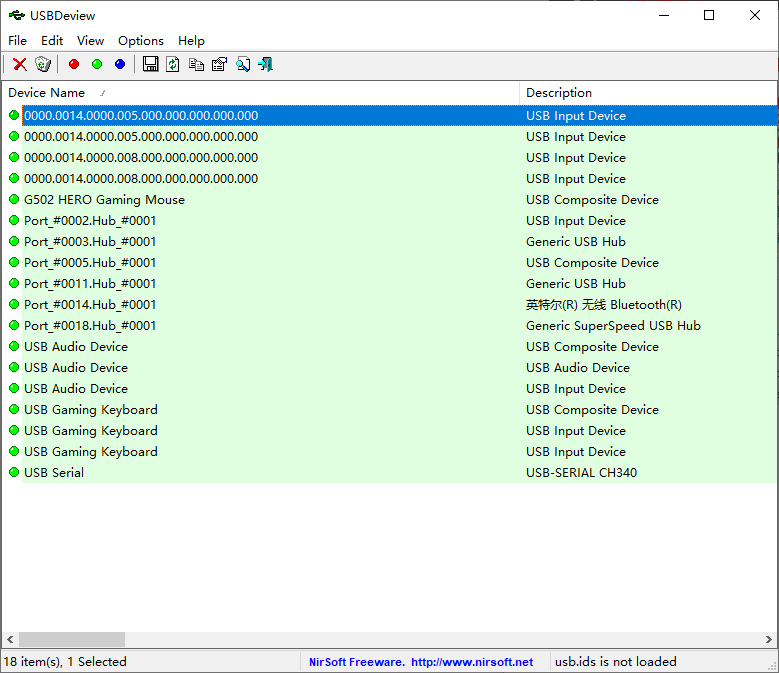Viewport: 779px width, 673px height.
Task: Select the Port_#0014.Hub_#0001 device name
Action: 90,304
